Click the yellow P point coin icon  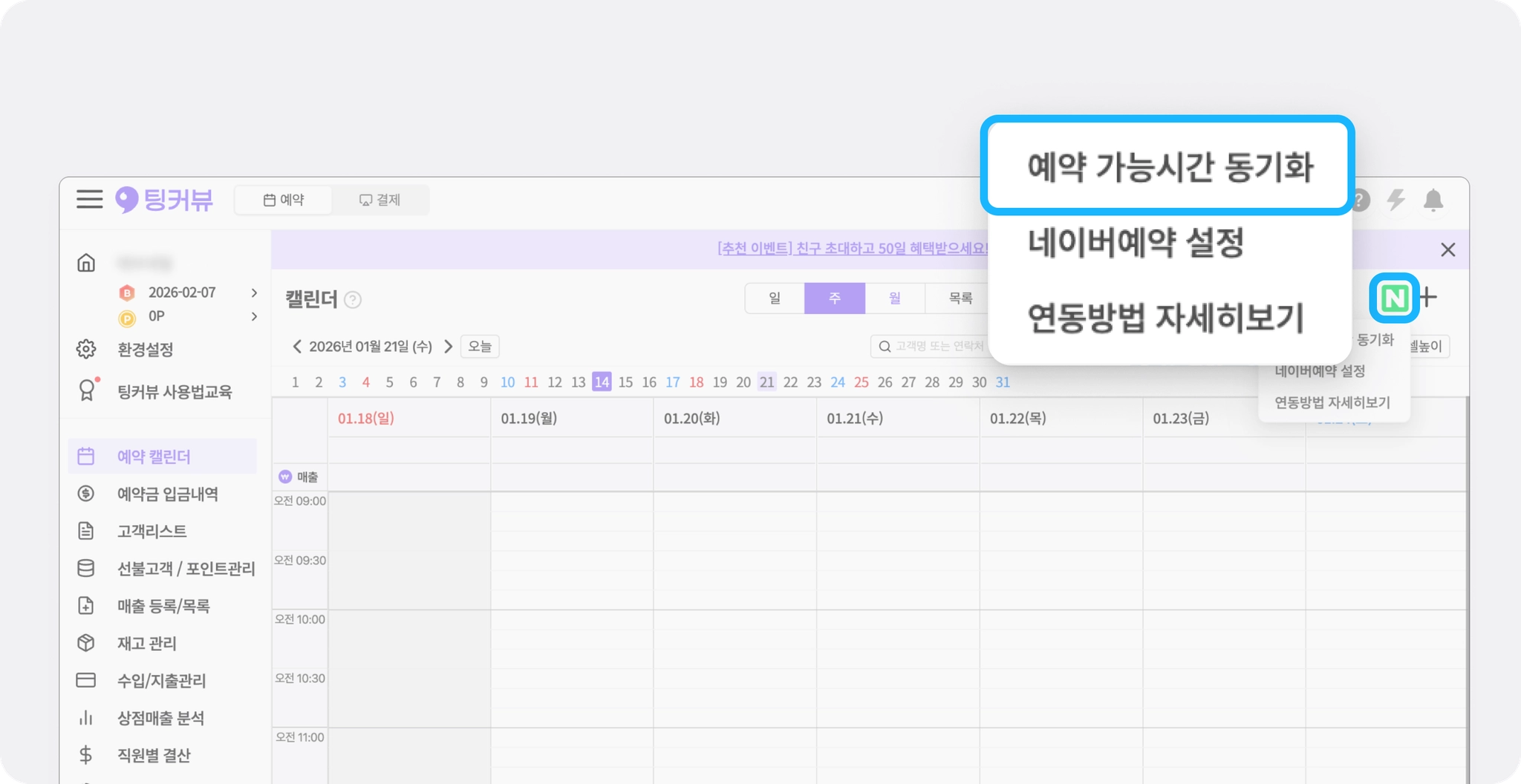tap(127, 318)
